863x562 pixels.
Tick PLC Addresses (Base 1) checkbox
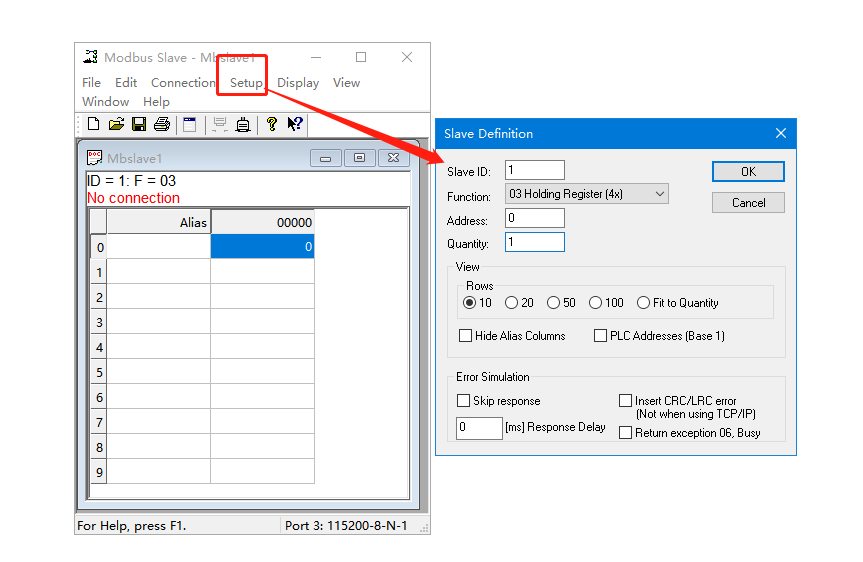(x=601, y=336)
